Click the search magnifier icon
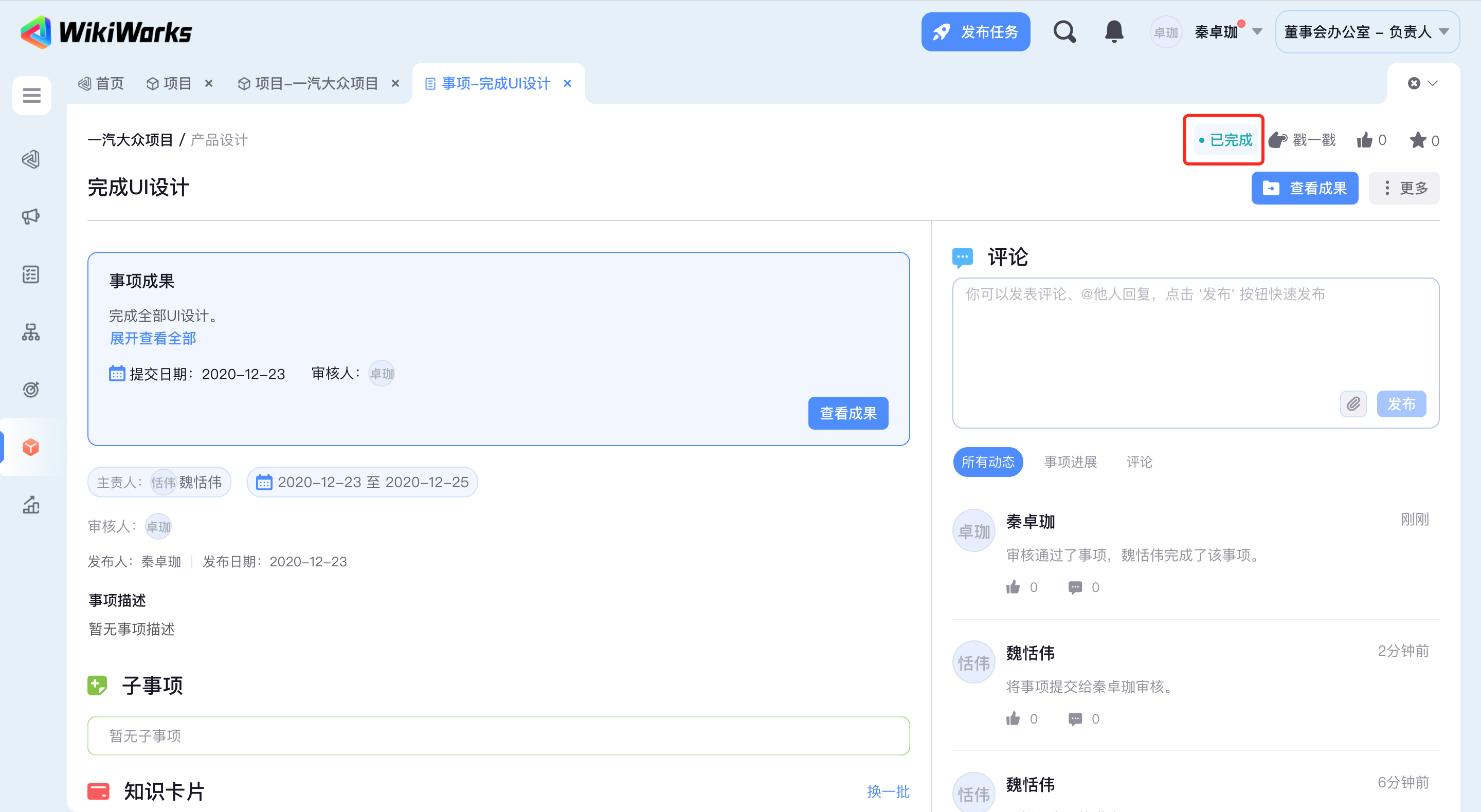1481x812 pixels. pyautogui.click(x=1064, y=32)
